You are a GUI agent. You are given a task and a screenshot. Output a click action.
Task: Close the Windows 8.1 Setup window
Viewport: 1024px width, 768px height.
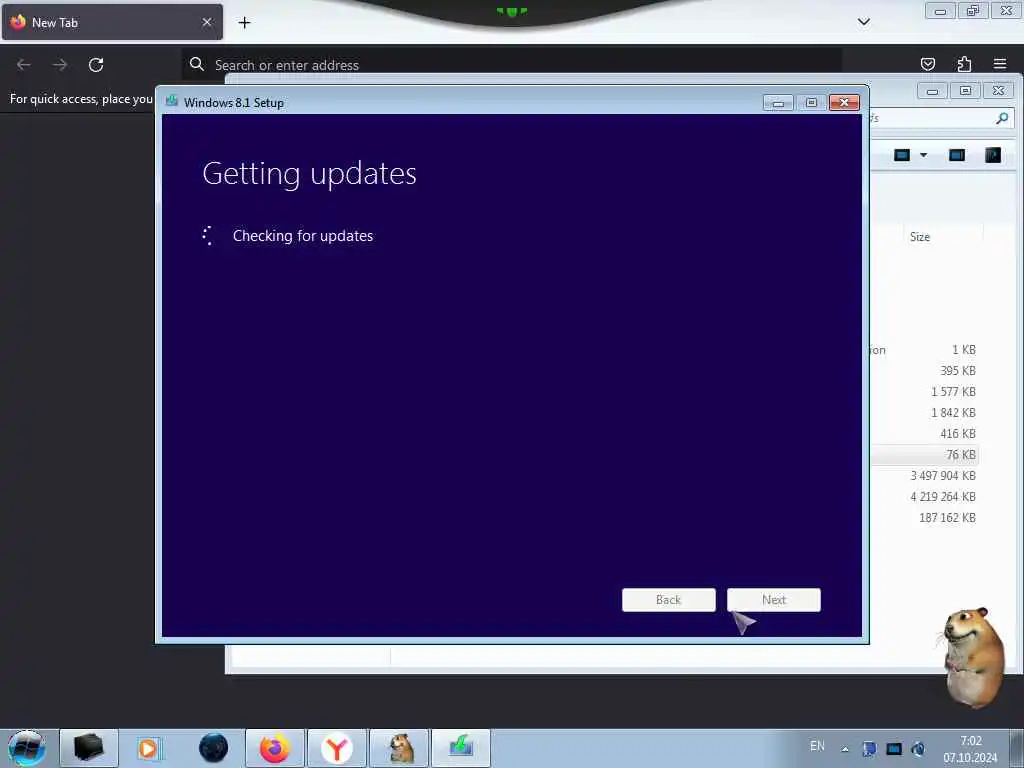click(844, 103)
